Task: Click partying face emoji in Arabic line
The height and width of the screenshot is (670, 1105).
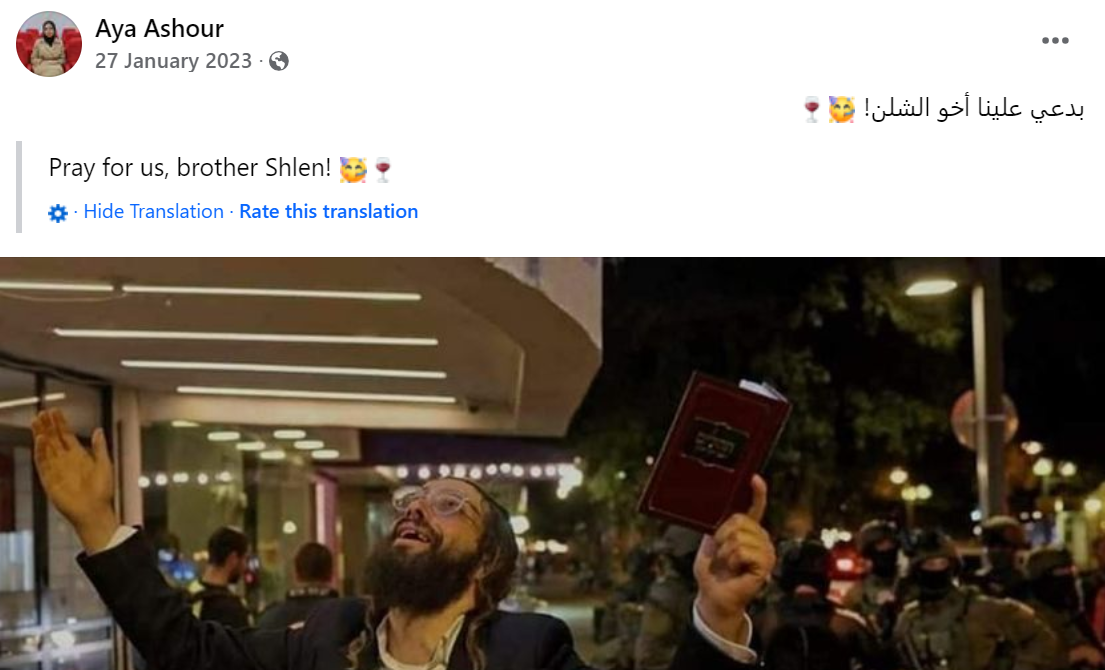Action: click(841, 109)
